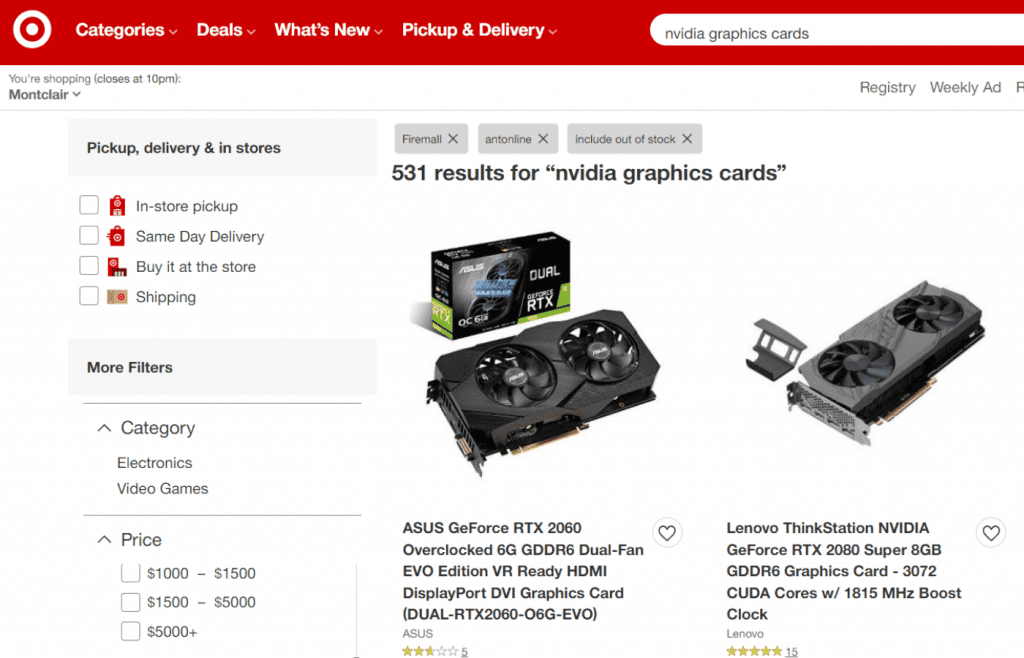Click the Pickup, delivery & in stores heading
Screen dimensions: 1024x658
point(184,148)
